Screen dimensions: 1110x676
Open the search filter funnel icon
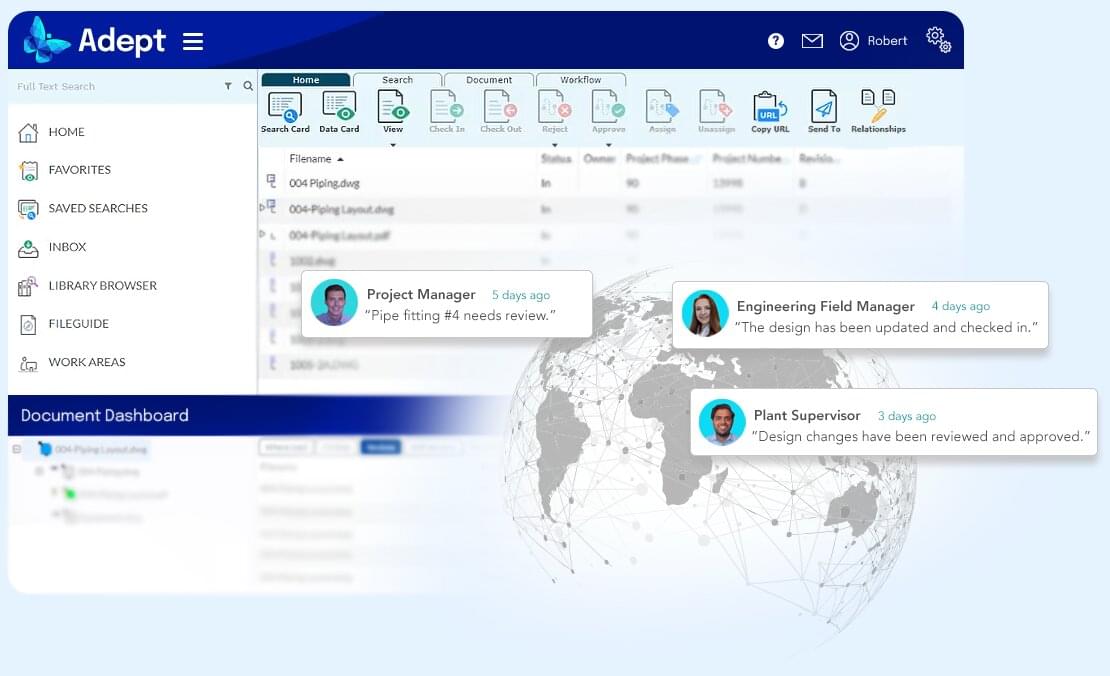coord(228,86)
